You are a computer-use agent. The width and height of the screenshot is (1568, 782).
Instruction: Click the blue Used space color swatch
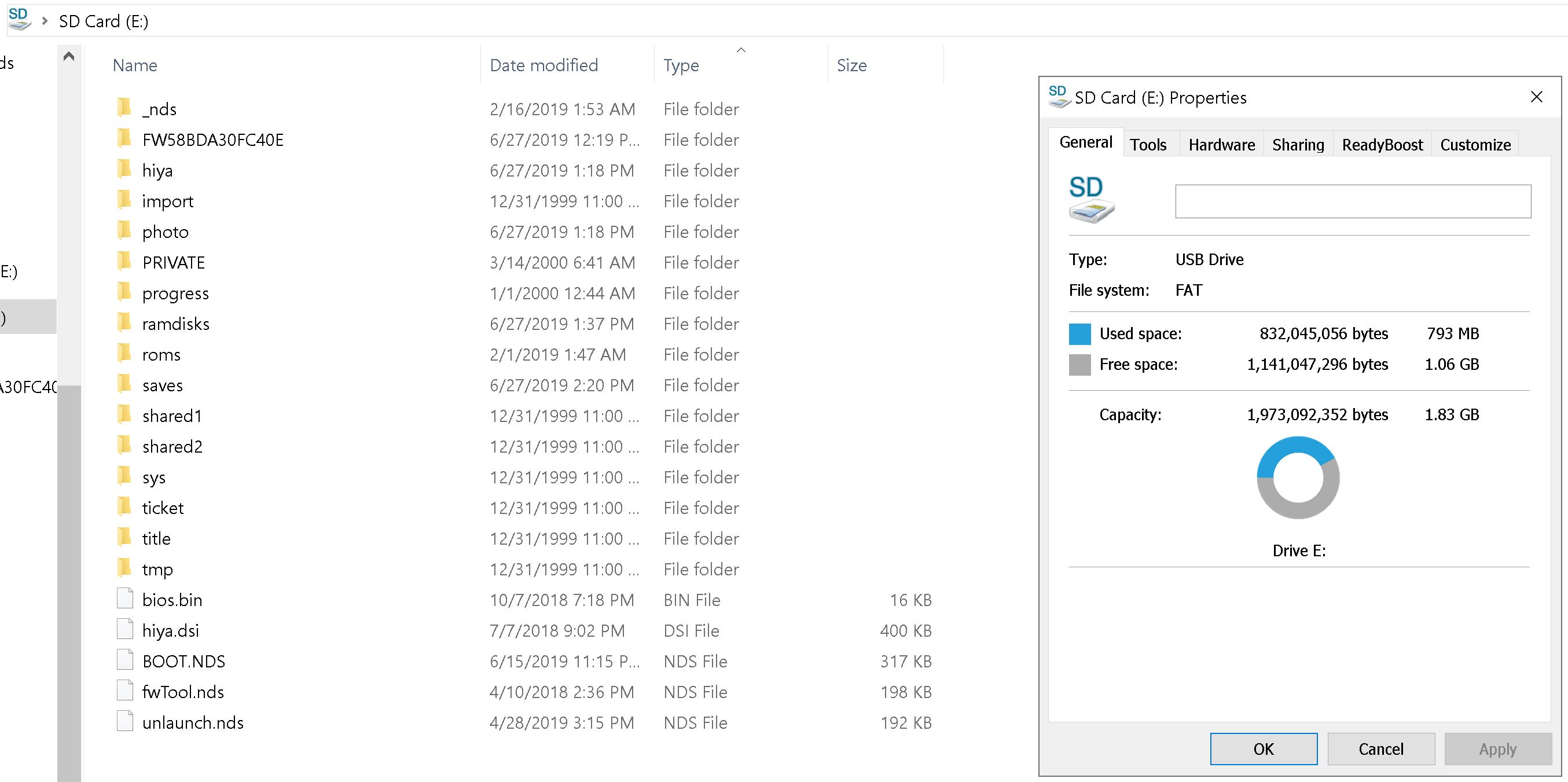(x=1080, y=333)
